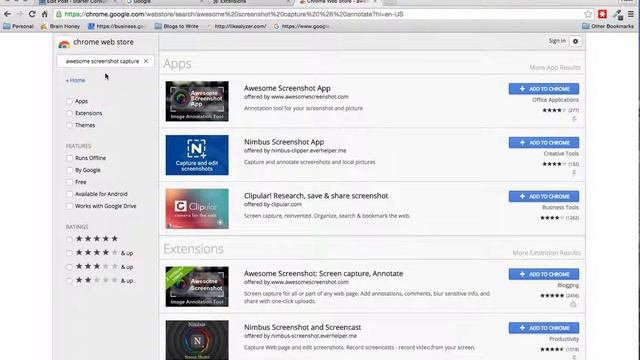Select the two stars & up rating filter
The width and height of the screenshot is (640, 360).
[x=69, y=281]
